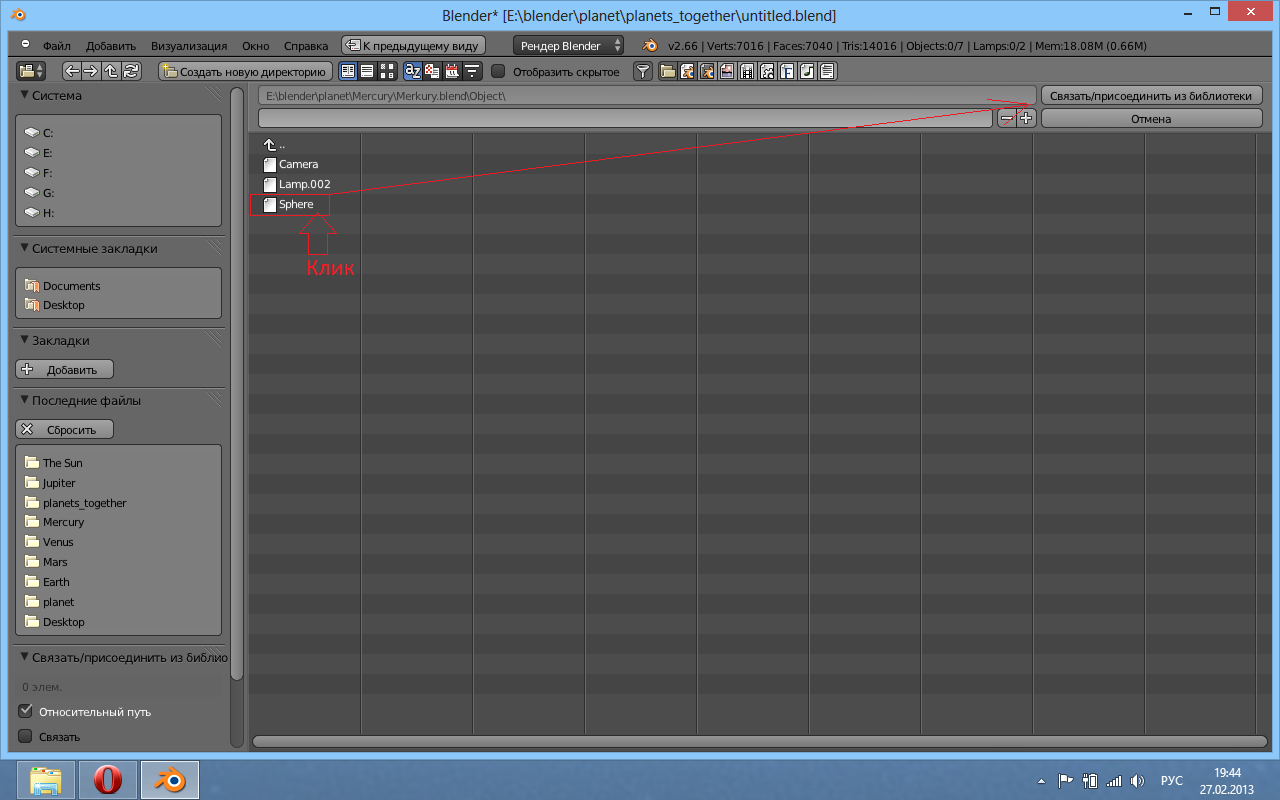Image resolution: width=1280 pixels, height=800 pixels.
Task: Open File Explorer from the taskbar
Action: click(x=46, y=780)
